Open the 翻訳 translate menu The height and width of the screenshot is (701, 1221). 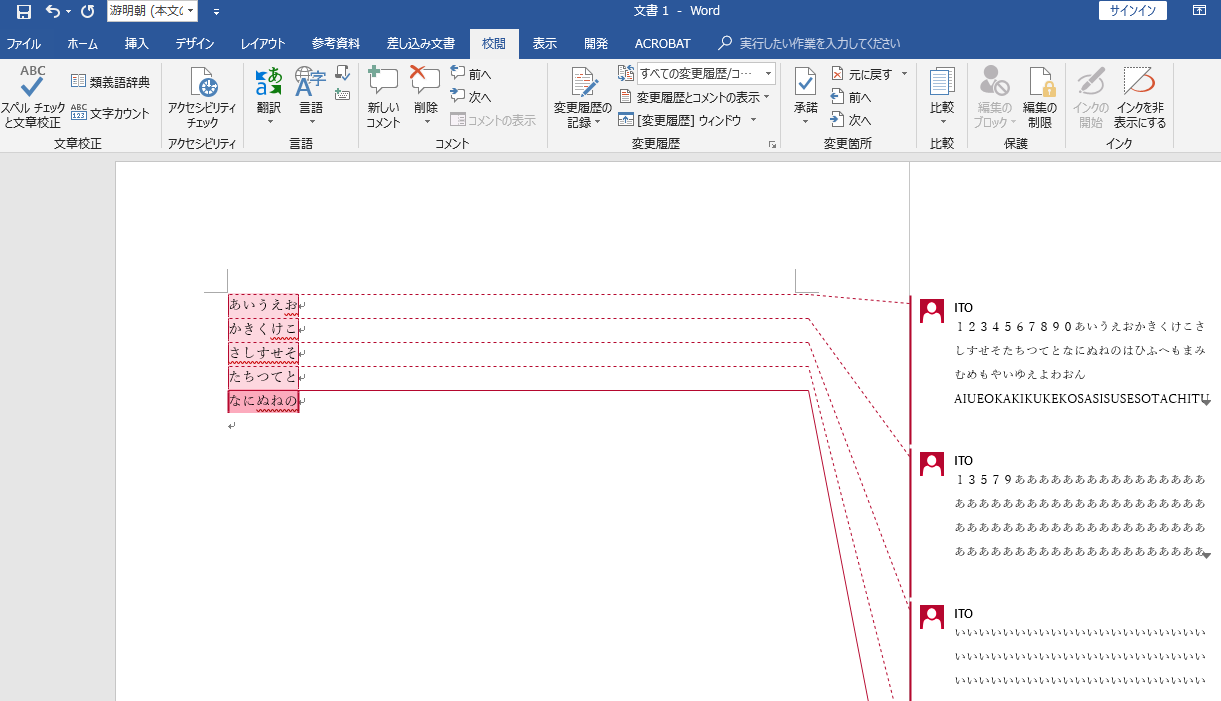coord(268,97)
